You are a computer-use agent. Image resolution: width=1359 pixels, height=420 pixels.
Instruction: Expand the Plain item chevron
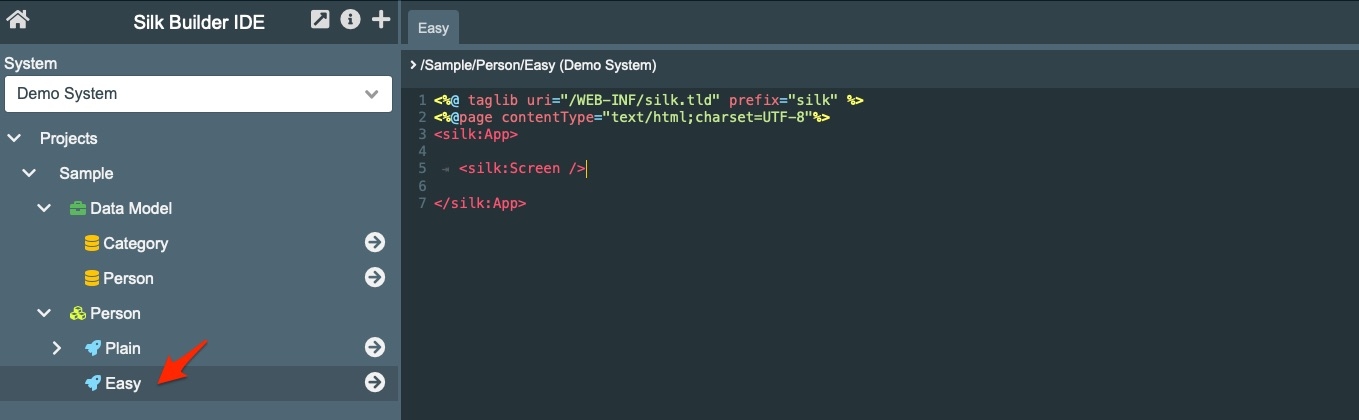tap(57, 348)
